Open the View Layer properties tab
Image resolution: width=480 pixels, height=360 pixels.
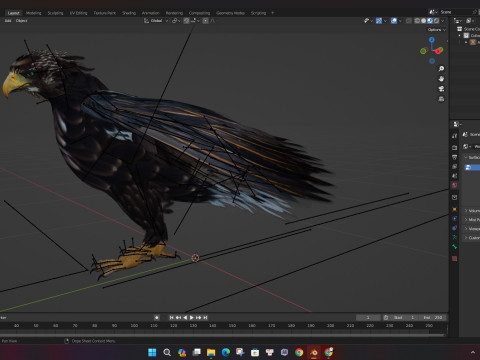454,166
